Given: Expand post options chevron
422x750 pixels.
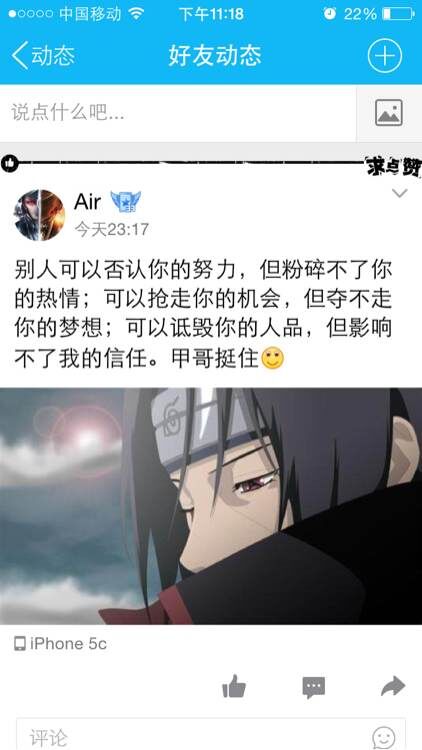Looking at the screenshot, I should click(400, 193).
